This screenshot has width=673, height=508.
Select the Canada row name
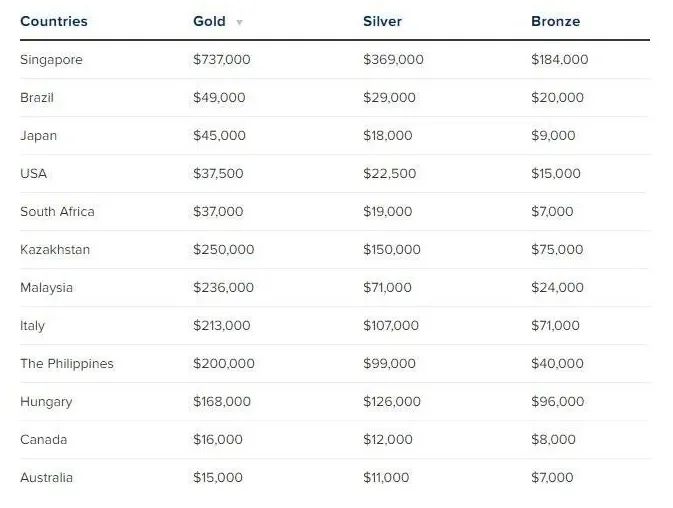point(43,439)
